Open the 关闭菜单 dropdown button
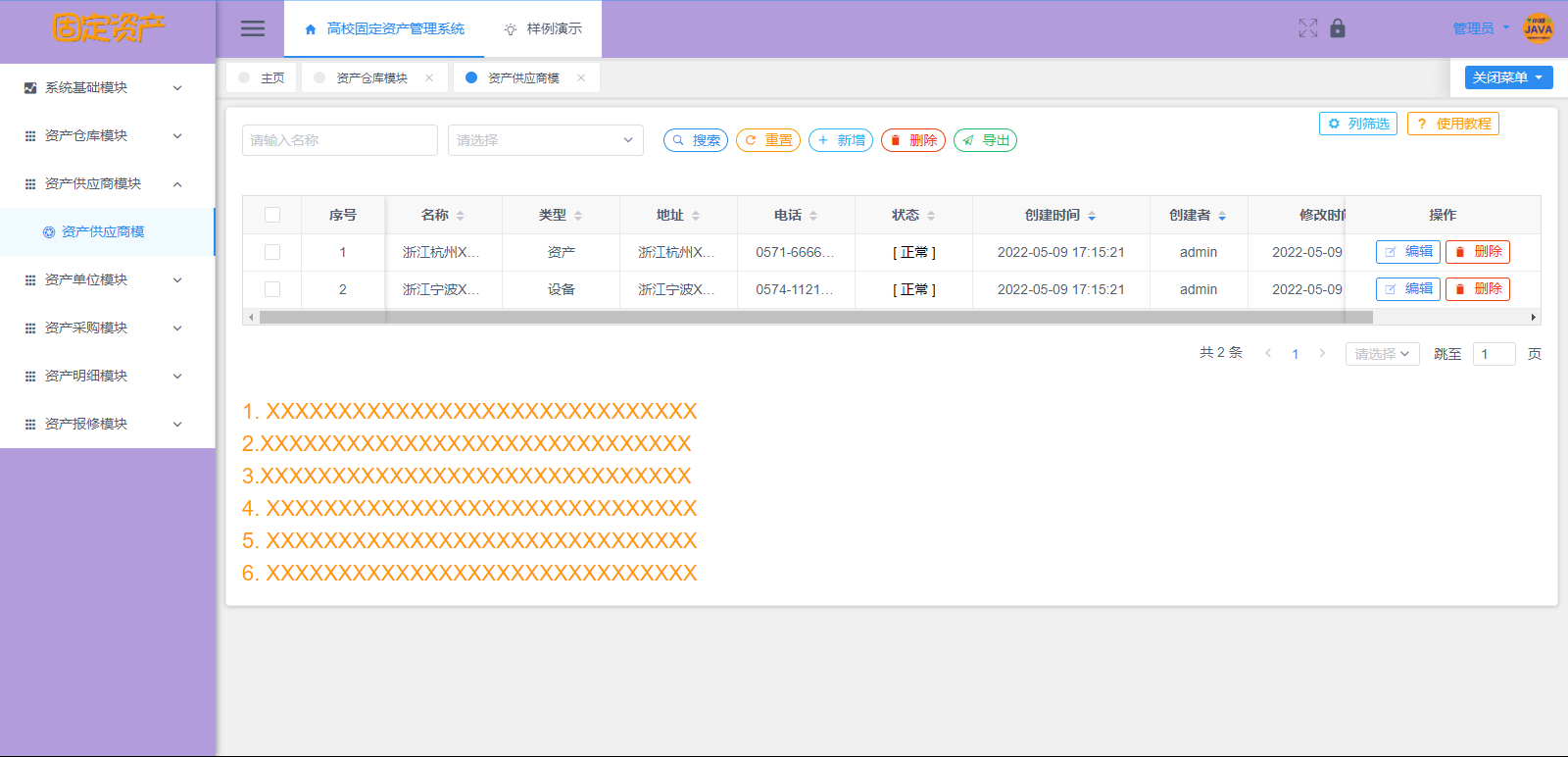The image size is (1568, 757). tap(1508, 77)
